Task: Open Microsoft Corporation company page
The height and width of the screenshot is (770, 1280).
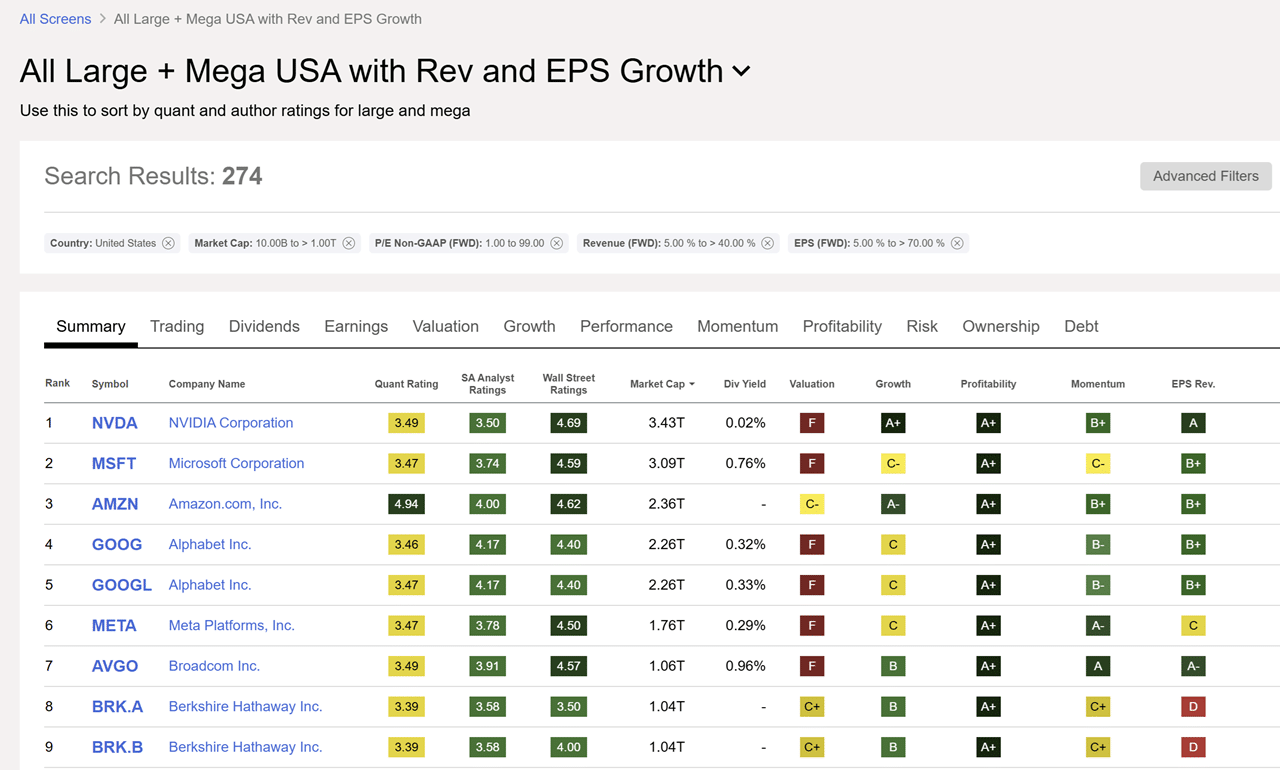Action: tap(236, 463)
